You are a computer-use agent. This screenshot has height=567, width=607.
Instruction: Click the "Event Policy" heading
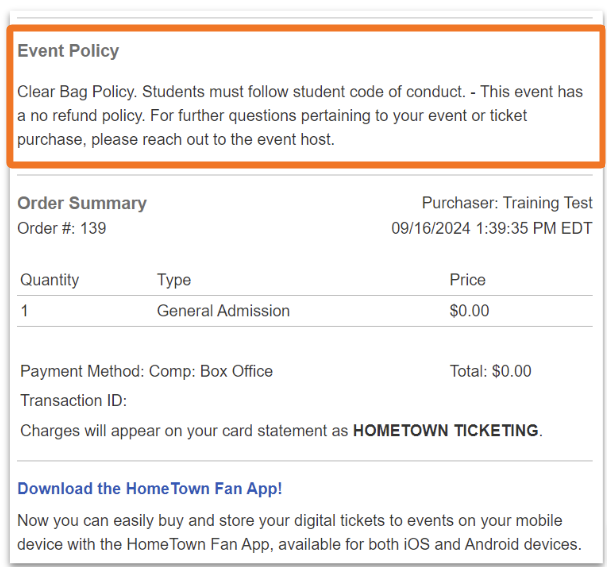[x=68, y=51]
